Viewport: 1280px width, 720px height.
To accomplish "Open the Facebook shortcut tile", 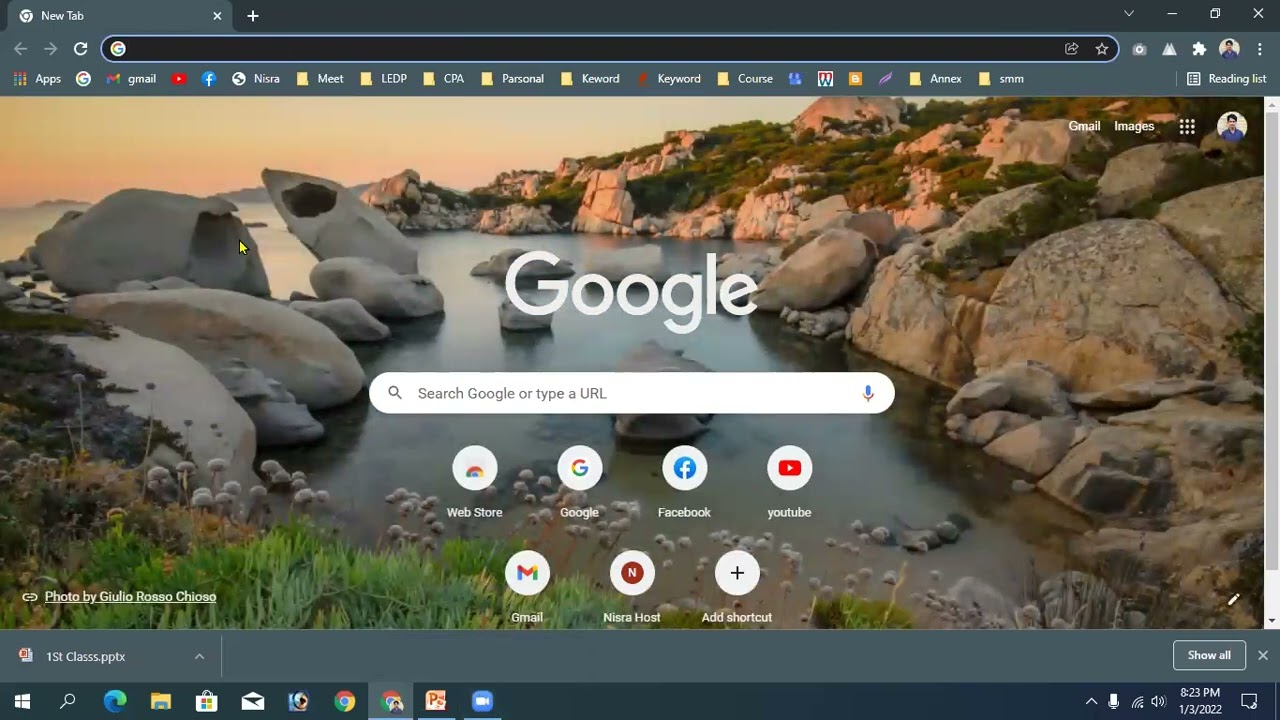I will (684, 469).
